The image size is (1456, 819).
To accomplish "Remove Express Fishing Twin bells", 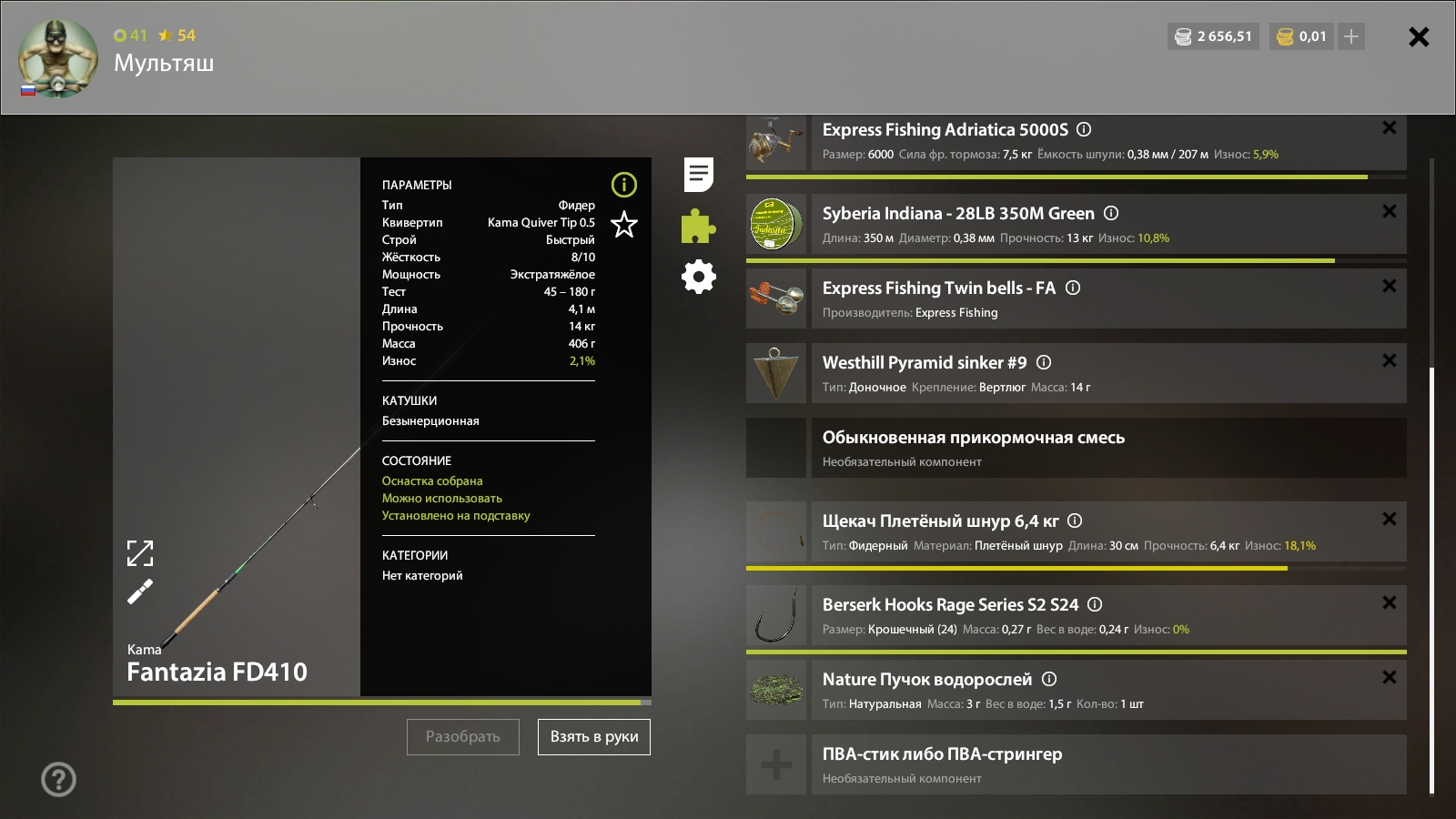I will pyautogui.click(x=1389, y=286).
